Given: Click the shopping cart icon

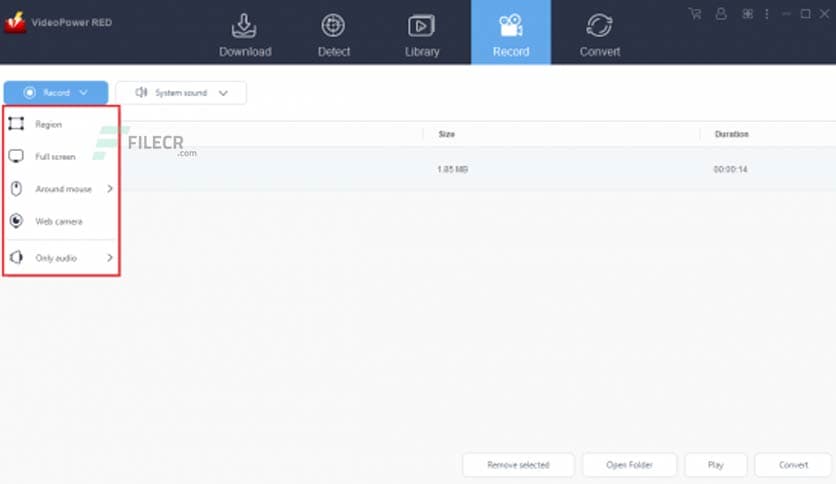Looking at the screenshot, I should pos(695,14).
